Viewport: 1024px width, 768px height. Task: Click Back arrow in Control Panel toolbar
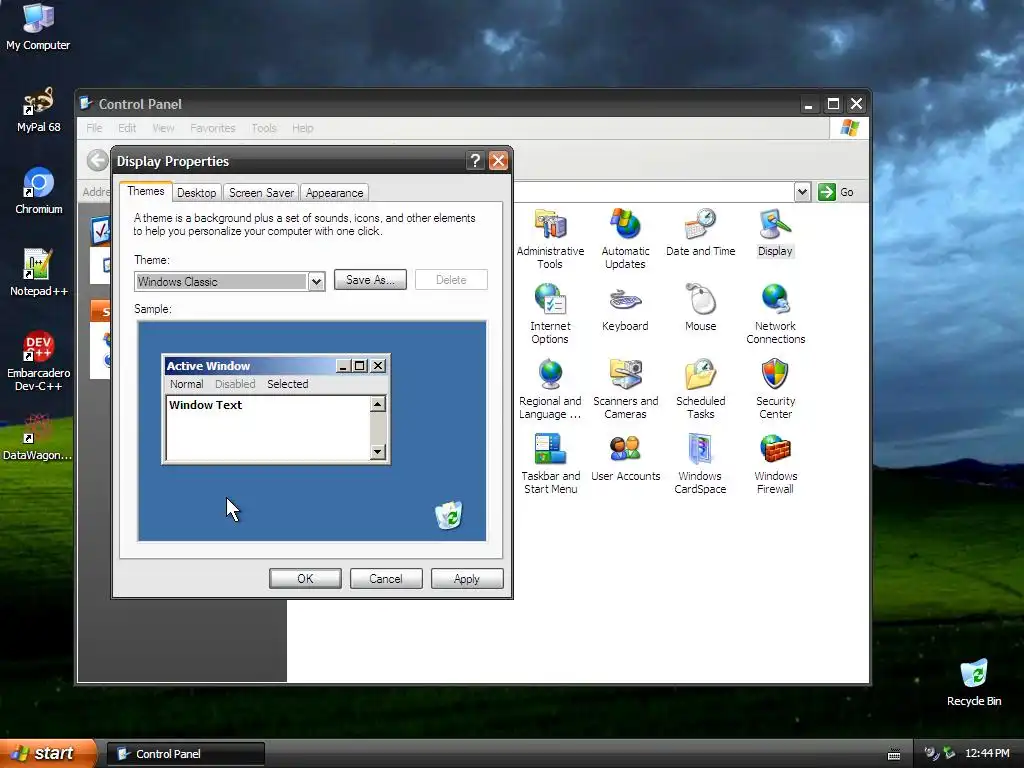[x=97, y=160]
